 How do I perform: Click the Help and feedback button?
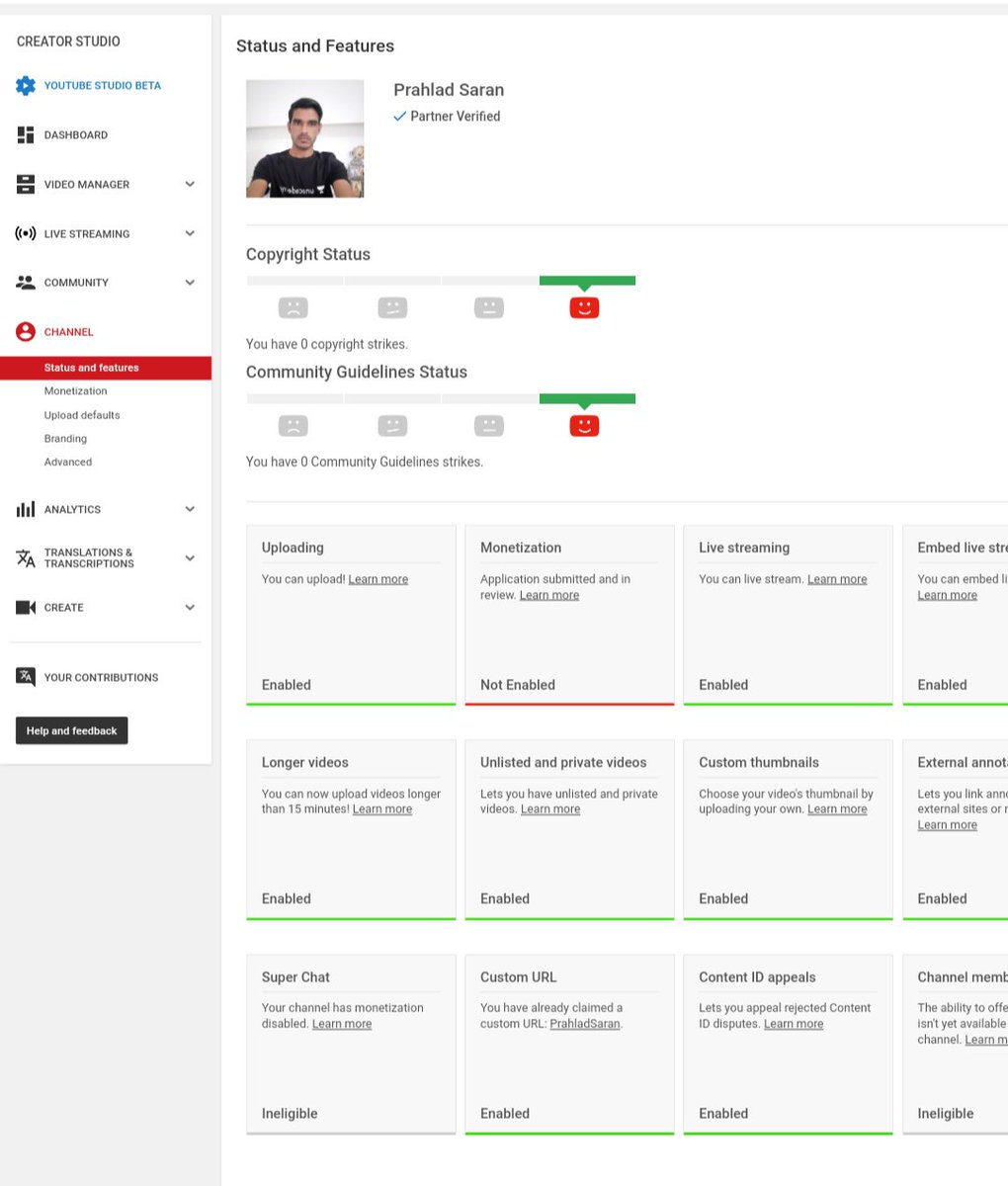72,731
